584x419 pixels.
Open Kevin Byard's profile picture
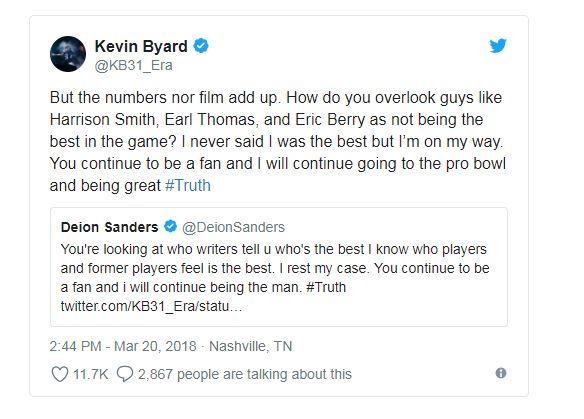68,54
